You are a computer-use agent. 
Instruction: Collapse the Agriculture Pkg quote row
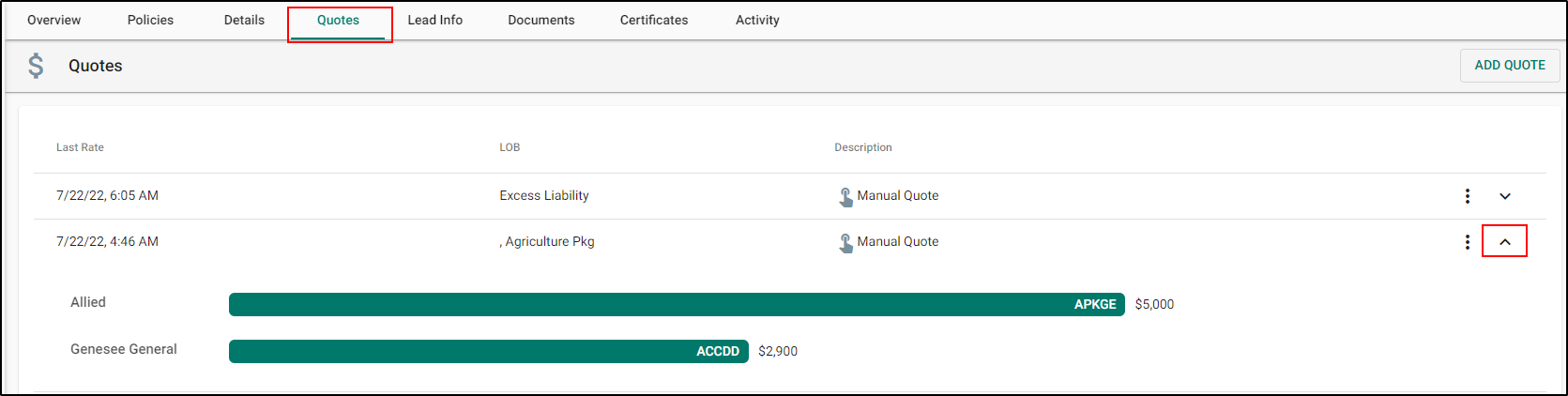[1505, 242]
